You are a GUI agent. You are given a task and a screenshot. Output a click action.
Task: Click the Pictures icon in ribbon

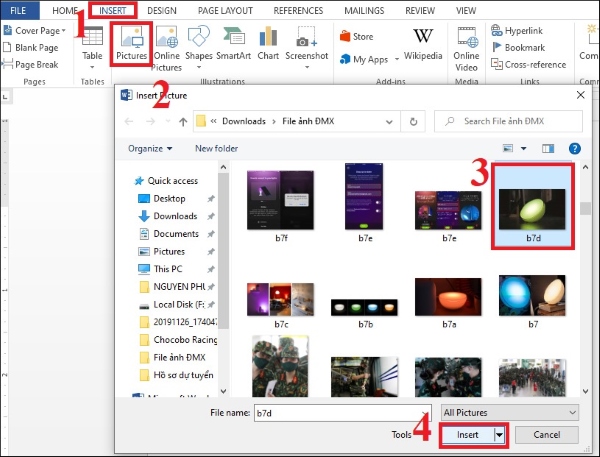(131, 42)
